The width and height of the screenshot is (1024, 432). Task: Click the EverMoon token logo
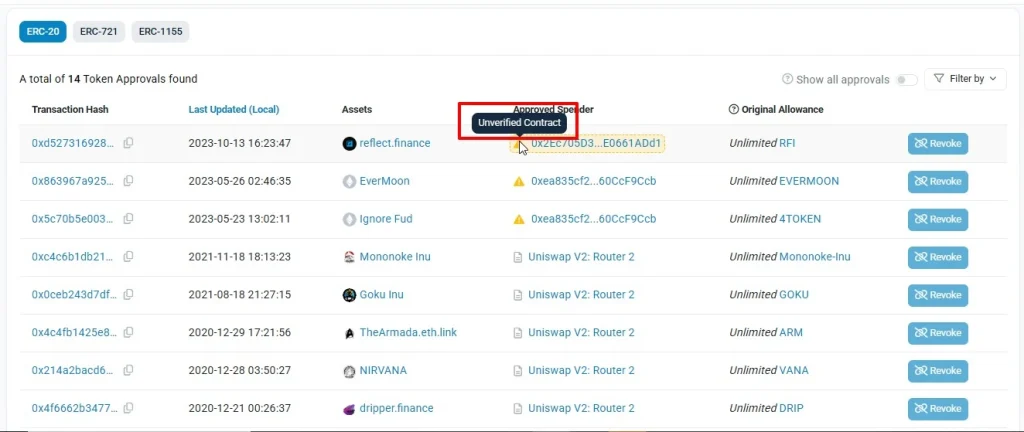pyautogui.click(x=349, y=181)
